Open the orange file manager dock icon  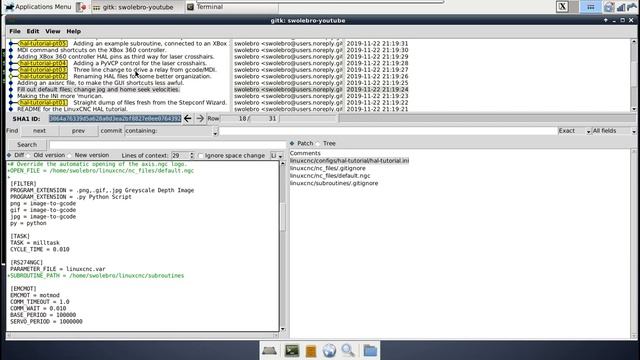point(311,351)
